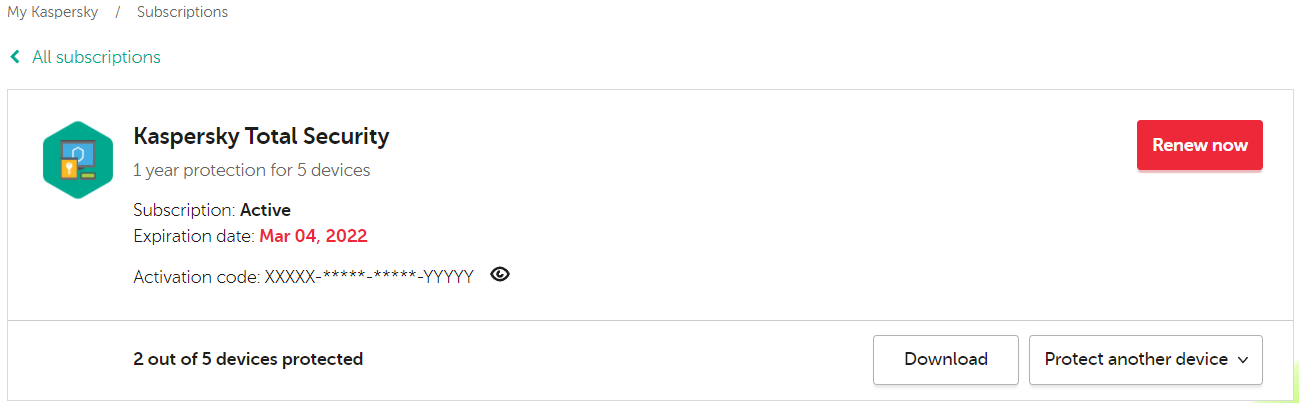
Task: Open the Protect another device dropdown
Action: point(1135,360)
